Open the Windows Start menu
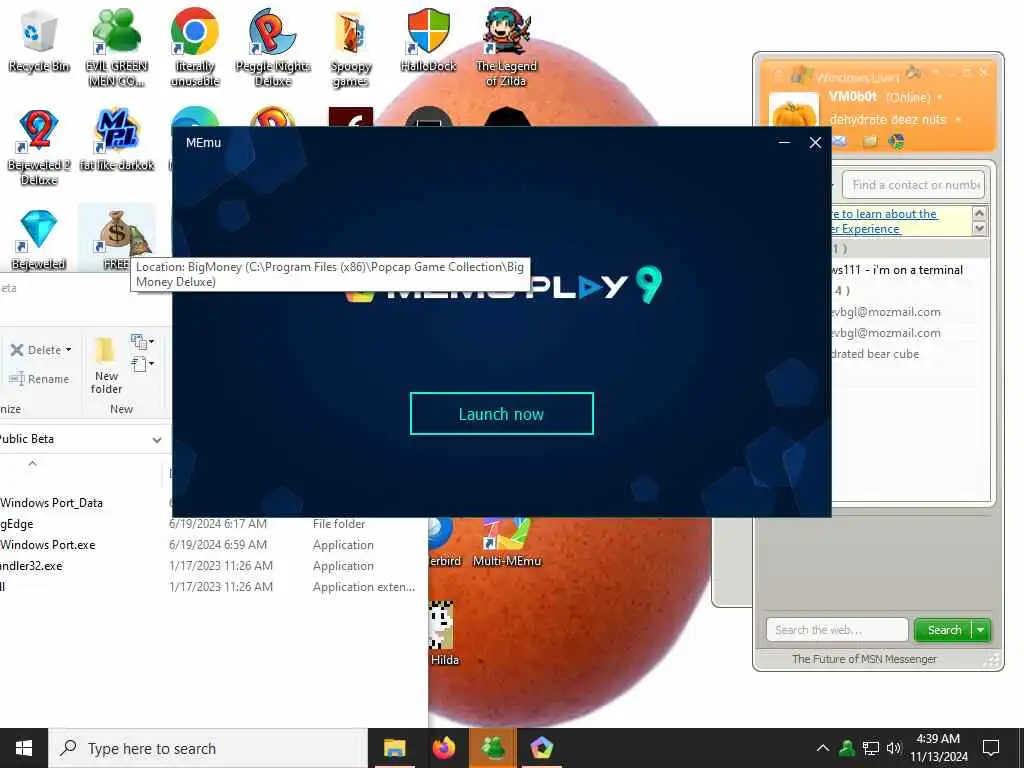 [x=24, y=748]
